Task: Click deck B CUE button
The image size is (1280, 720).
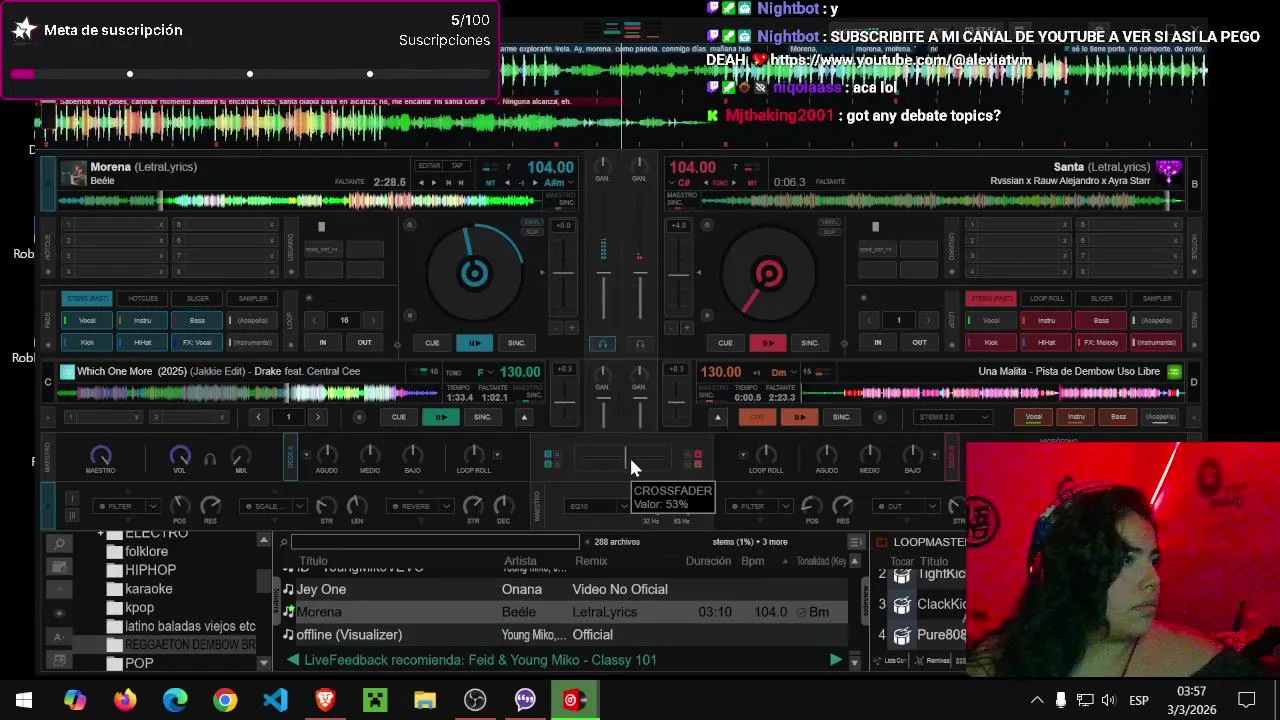Action: [x=725, y=343]
